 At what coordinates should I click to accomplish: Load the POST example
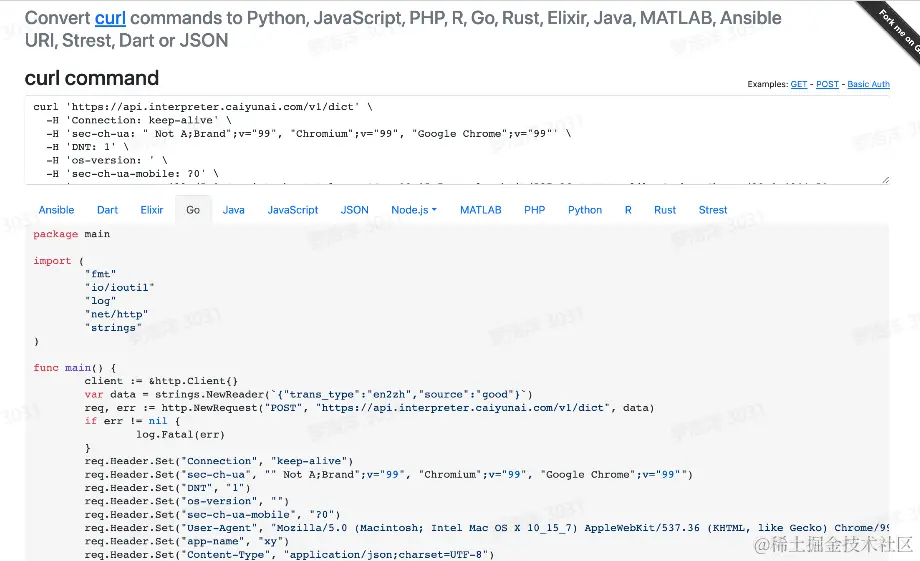(x=827, y=85)
